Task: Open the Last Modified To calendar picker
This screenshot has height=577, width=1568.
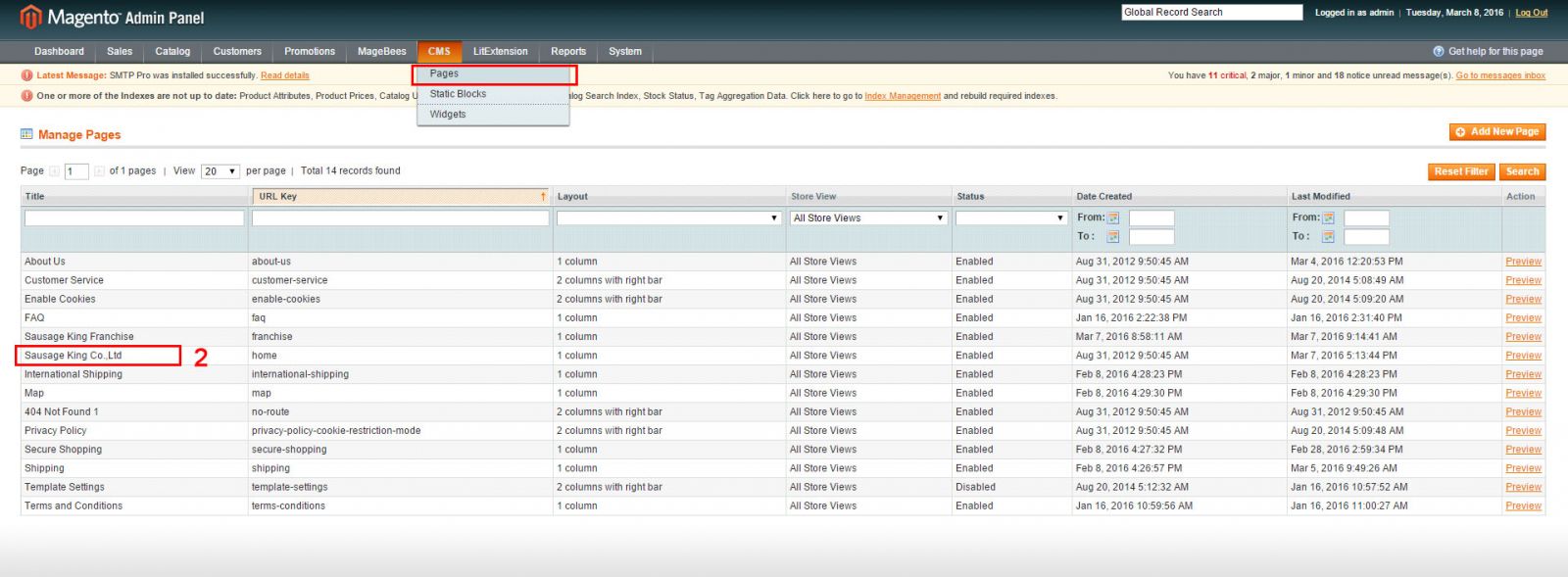Action: (x=1328, y=237)
